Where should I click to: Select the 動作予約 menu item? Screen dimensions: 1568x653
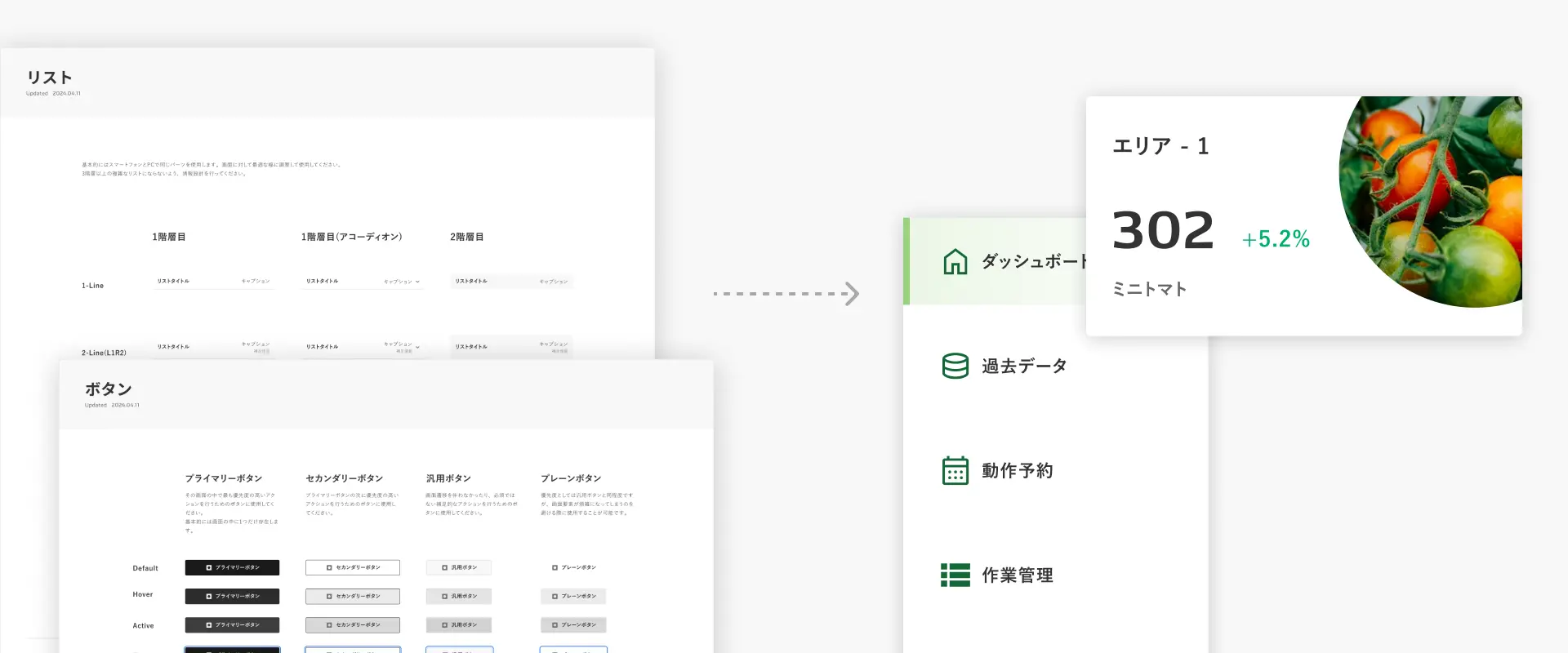[1017, 470]
